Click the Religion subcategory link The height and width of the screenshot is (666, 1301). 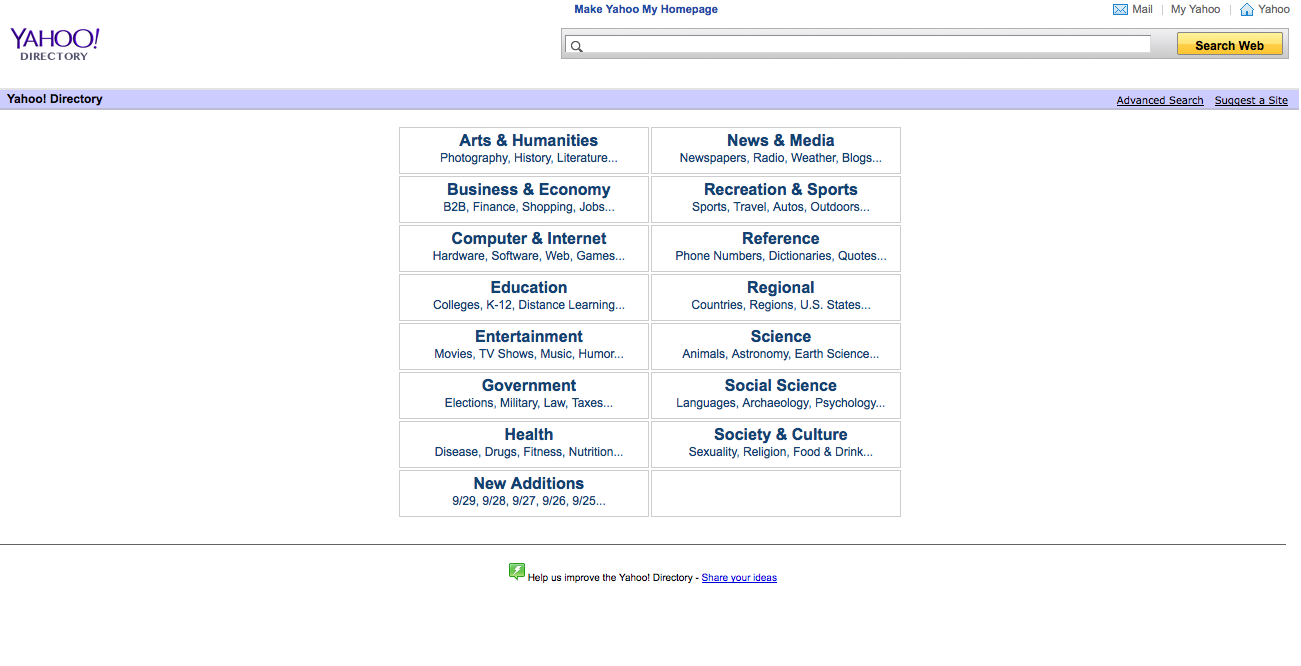tap(765, 452)
